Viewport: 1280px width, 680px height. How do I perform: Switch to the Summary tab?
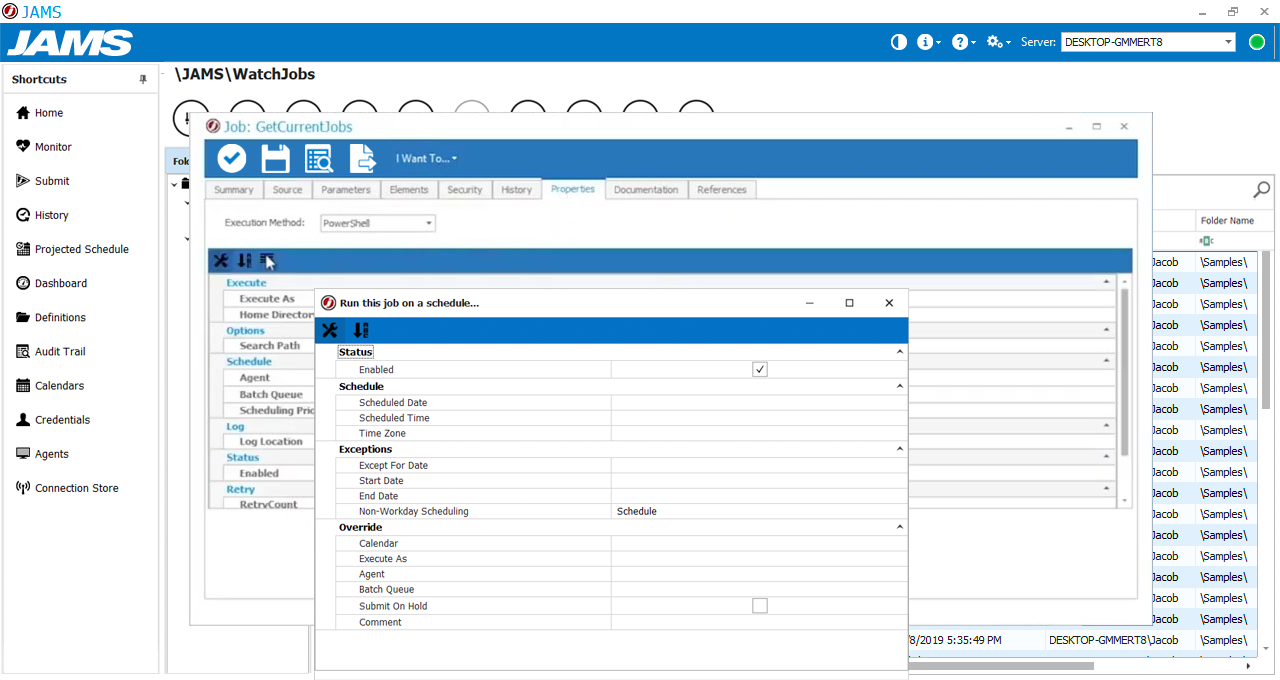point(234,189)
